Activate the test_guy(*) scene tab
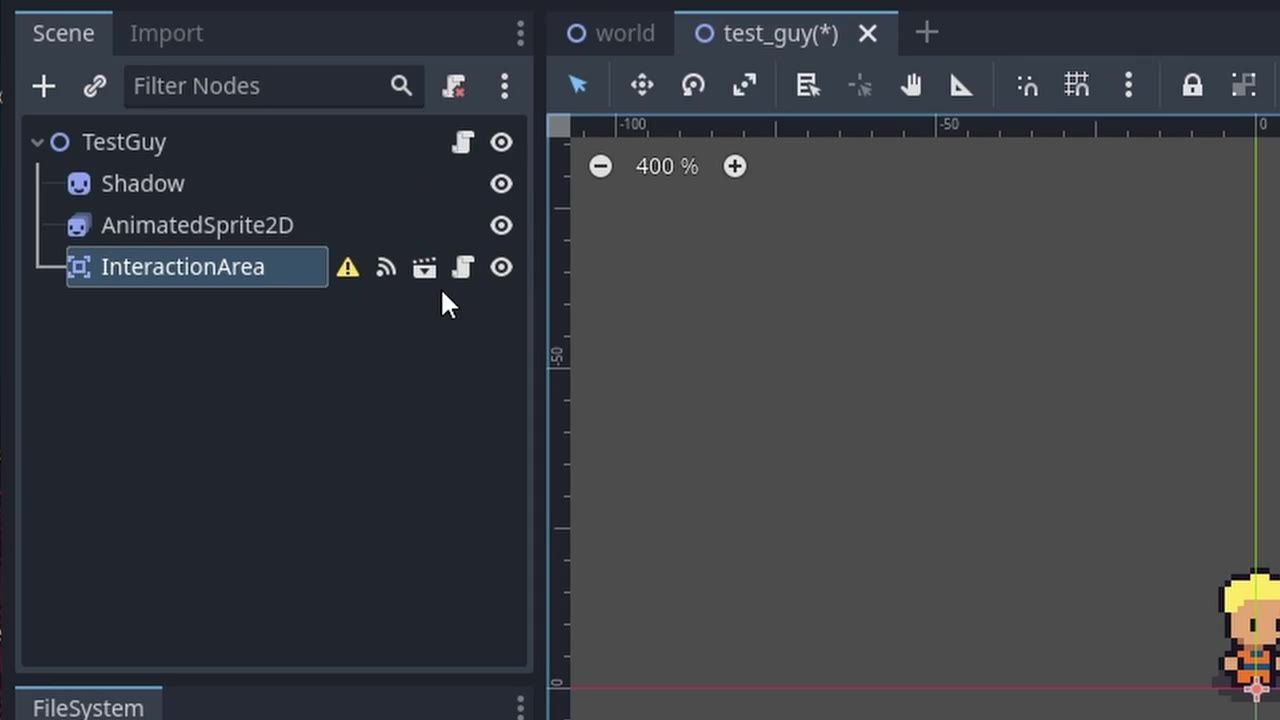This screenshot has width=1280, height=720. (x=781, y=33)
